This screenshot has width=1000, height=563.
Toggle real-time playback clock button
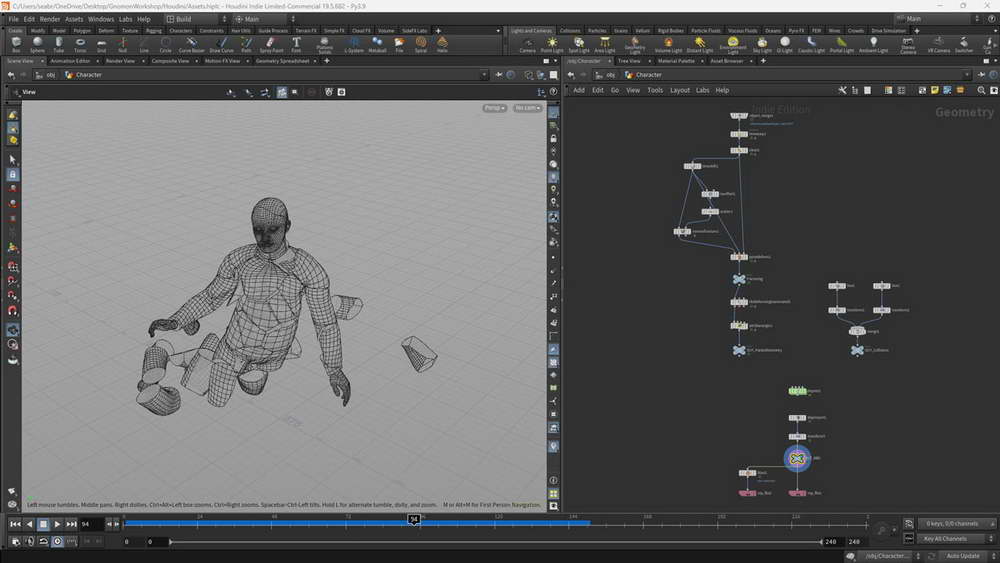coord(57,541)
